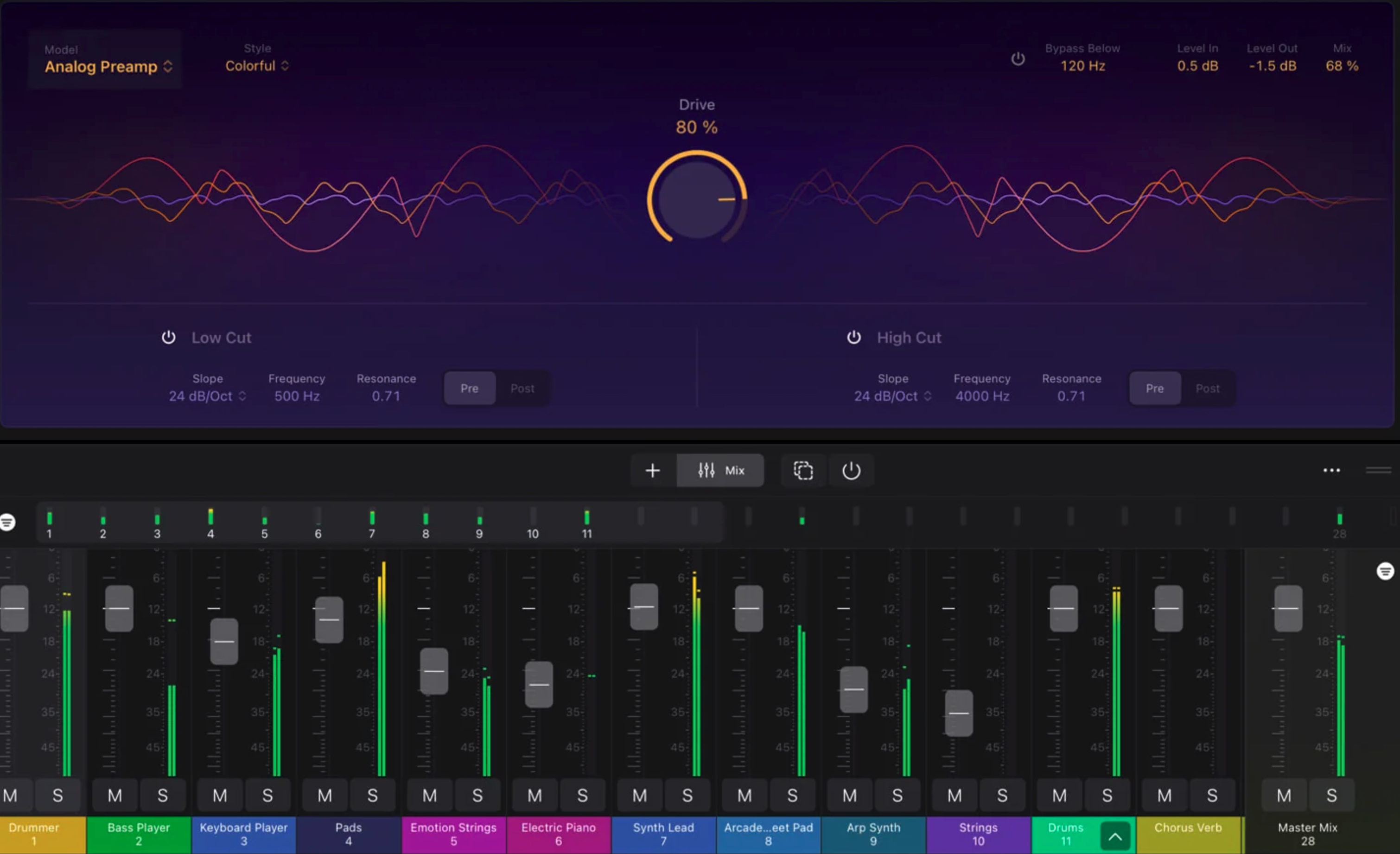
Task: Open the Analog Preamp model dropdown
Action: [x=108, y=66]
